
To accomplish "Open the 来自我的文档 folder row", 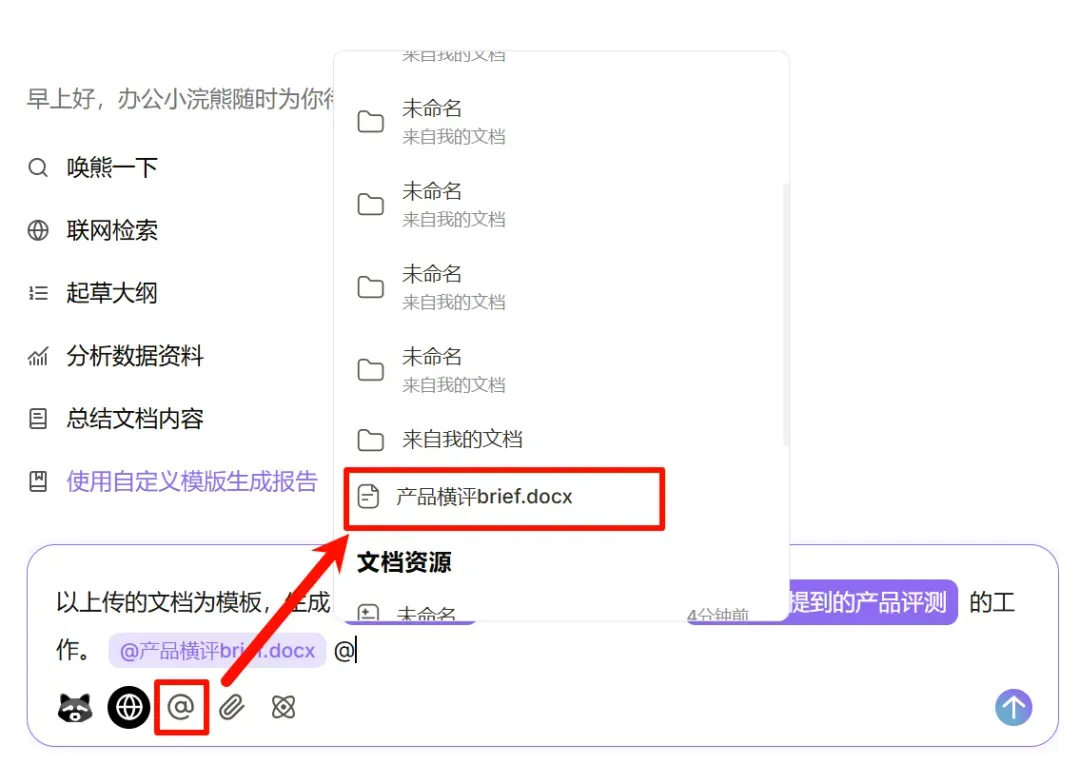I will coord(563,440).
